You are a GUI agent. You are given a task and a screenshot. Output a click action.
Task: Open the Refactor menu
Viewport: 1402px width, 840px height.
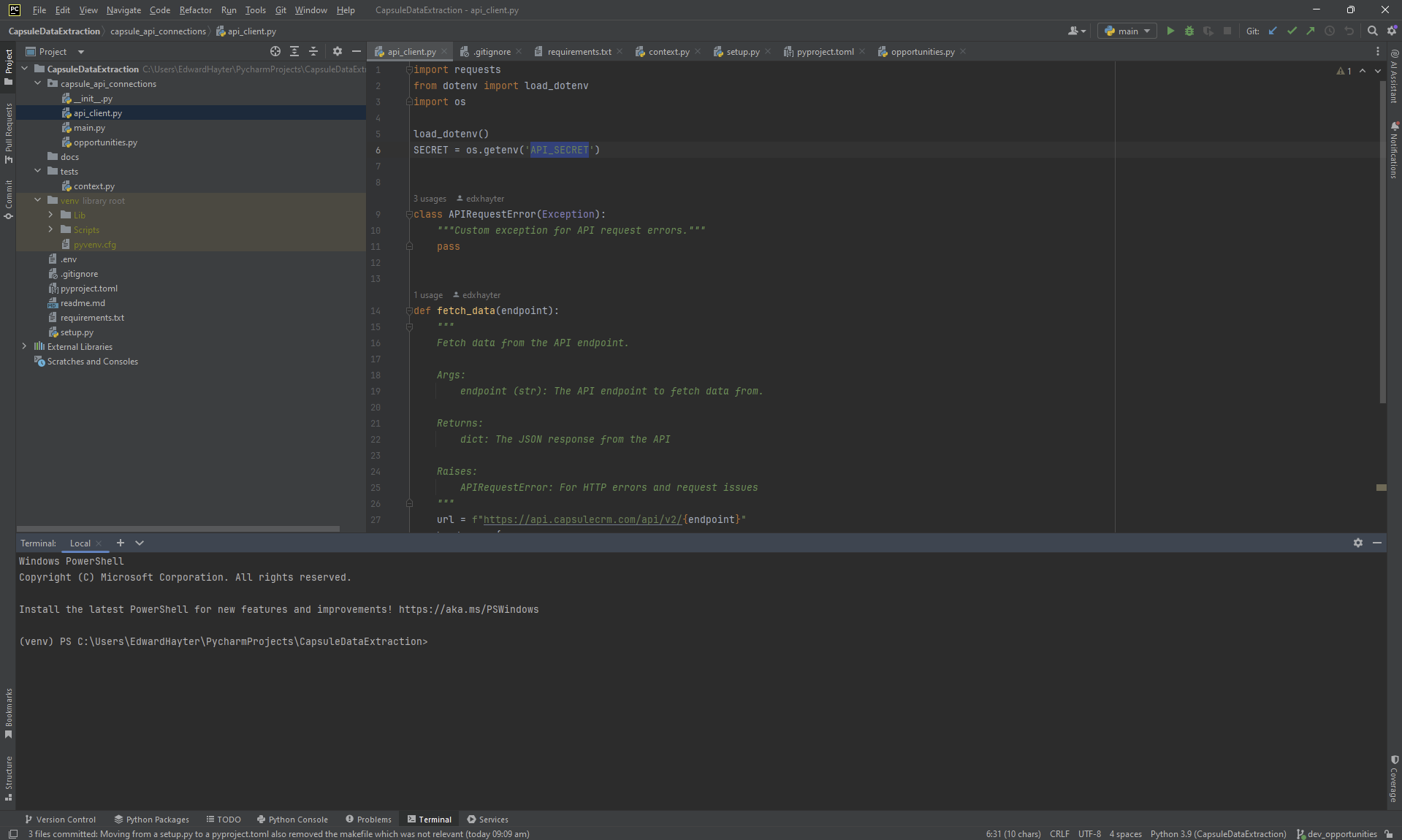(x=195, y=10)
